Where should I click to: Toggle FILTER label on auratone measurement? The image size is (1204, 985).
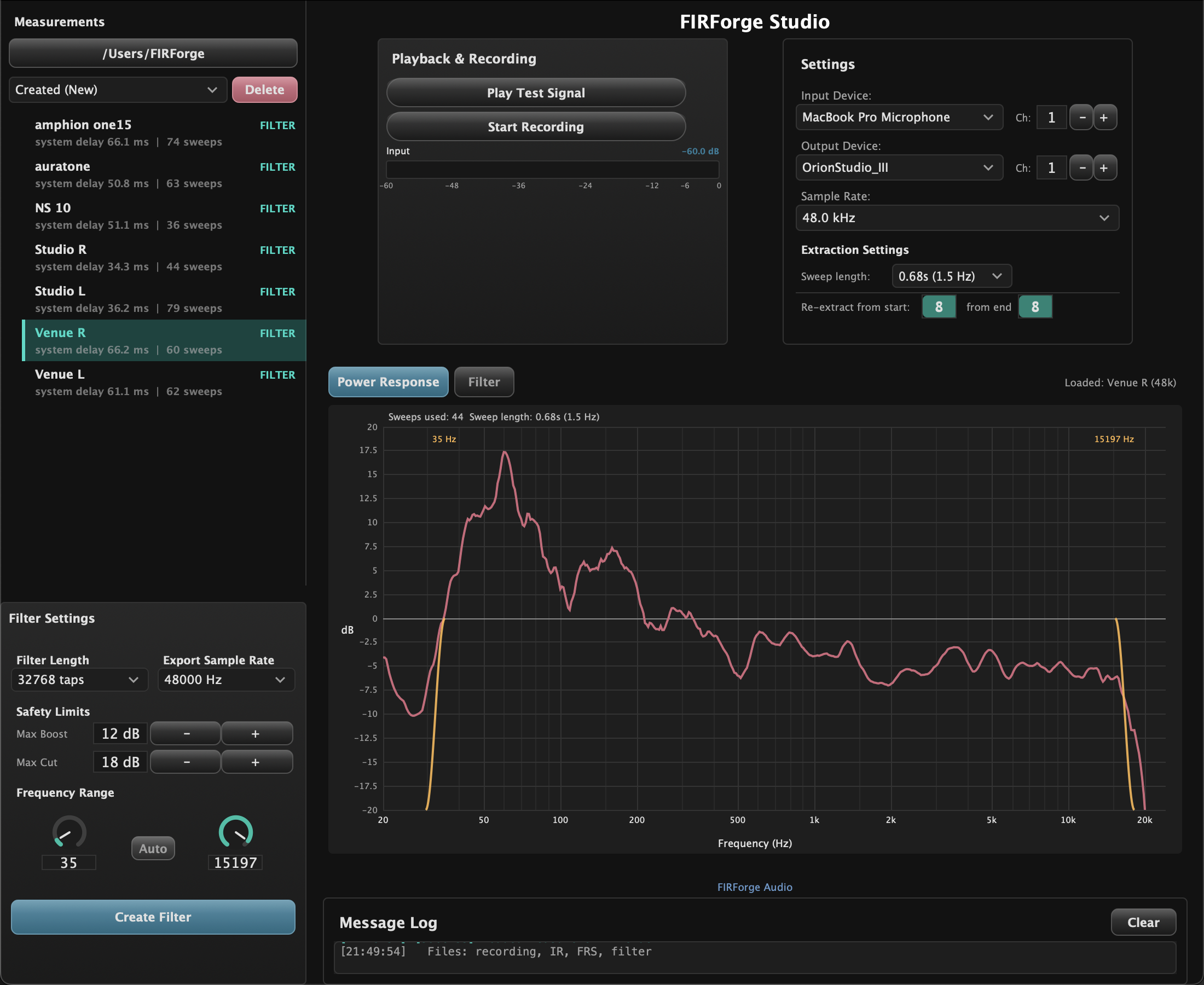click(277, 167)
